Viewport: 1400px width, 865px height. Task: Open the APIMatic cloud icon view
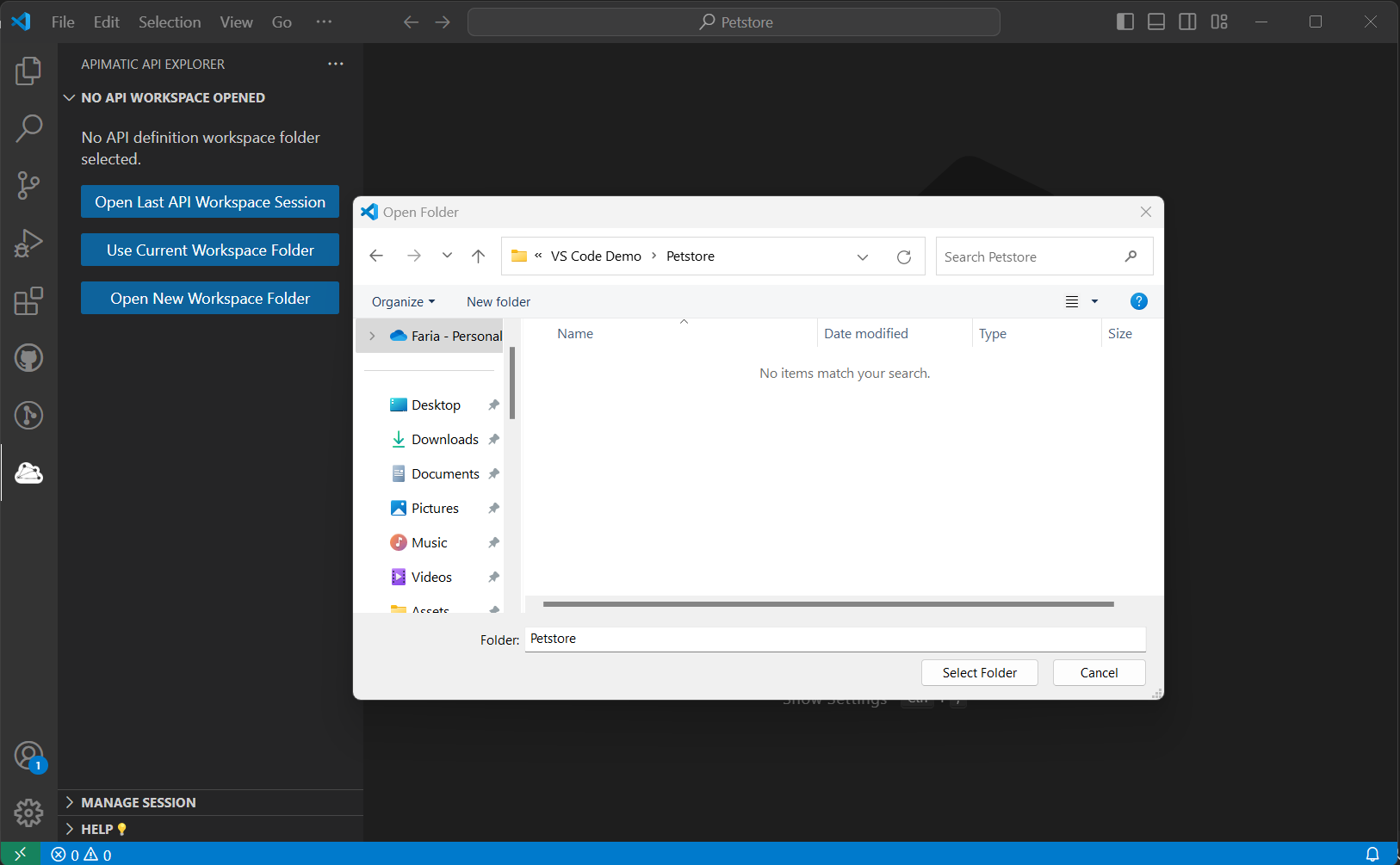click(28, 473)
